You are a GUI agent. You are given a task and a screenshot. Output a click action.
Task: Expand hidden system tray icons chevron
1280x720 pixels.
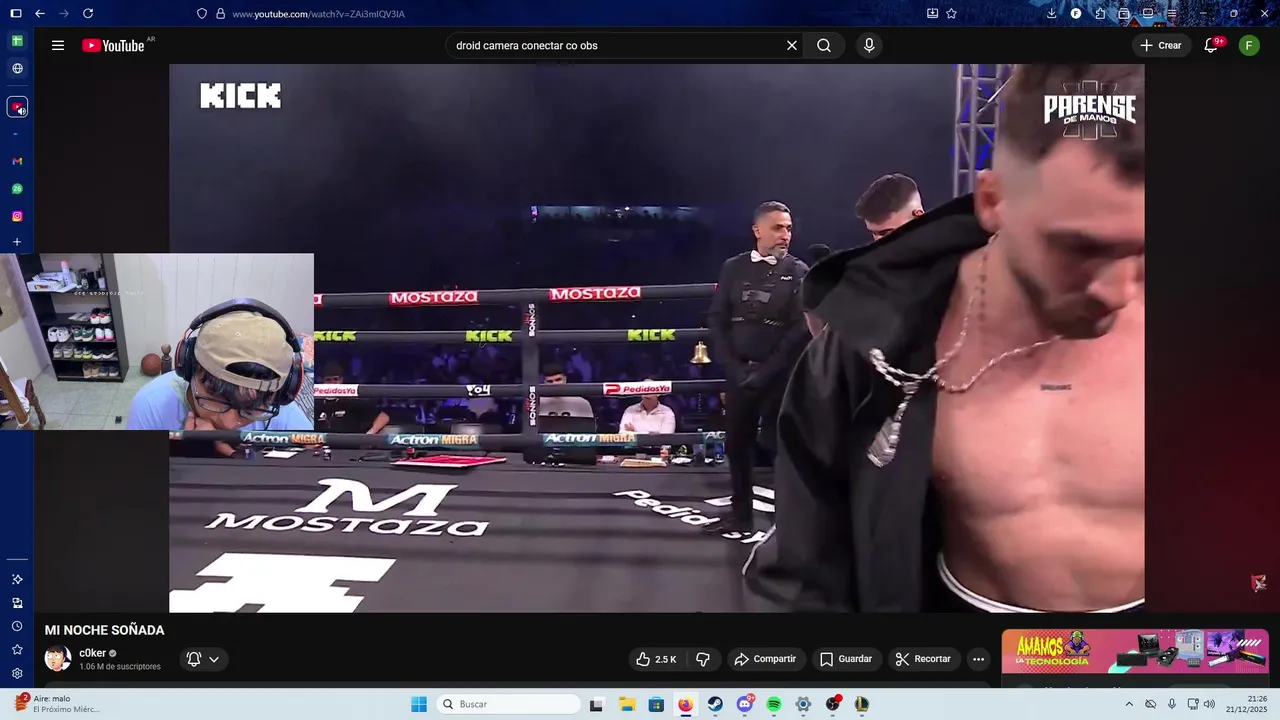tap(1129, 704)
